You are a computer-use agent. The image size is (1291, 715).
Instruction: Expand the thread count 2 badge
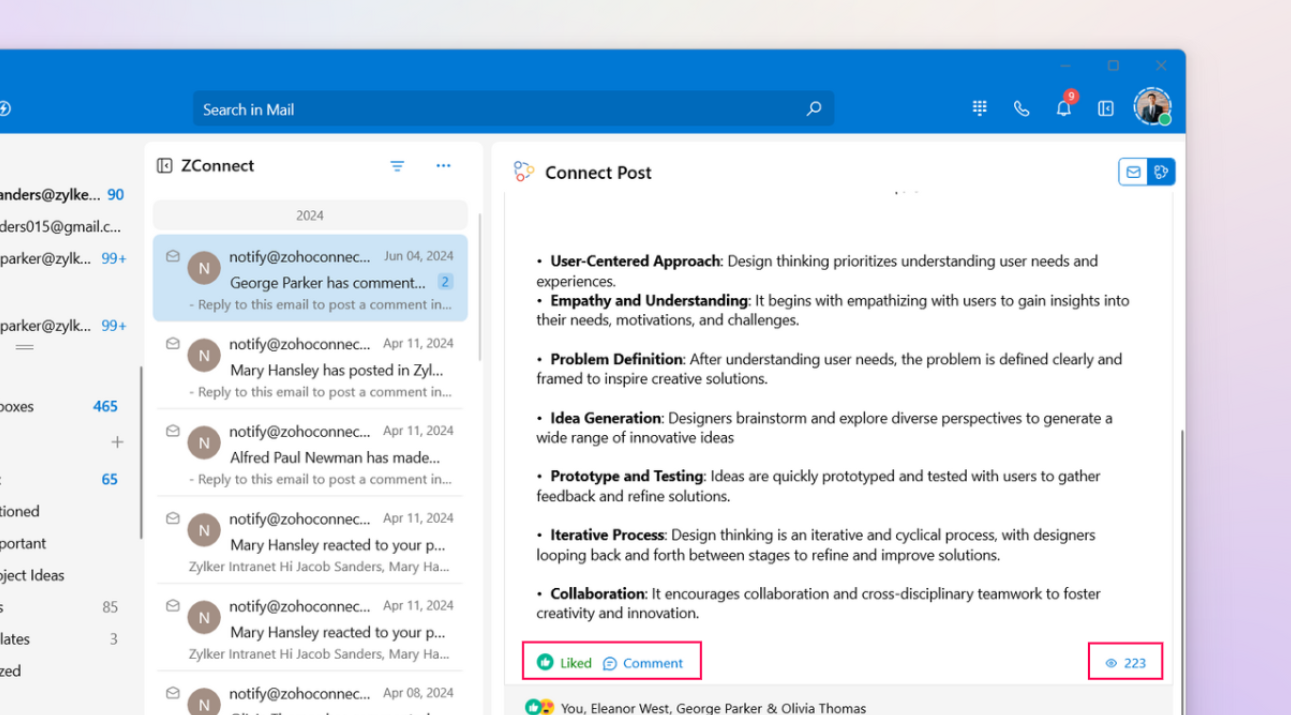click(x=445, y=282)
